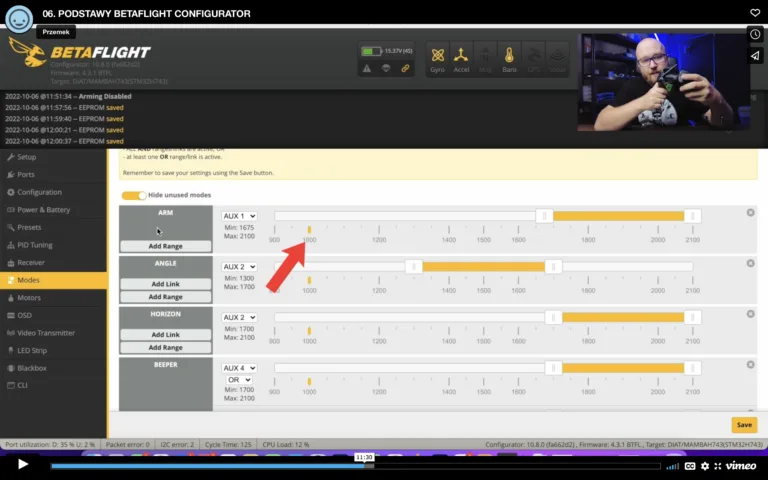Click the warning triangle status icon
The width and height of the screenshot is (768, 480).
(x=366, y=69)
